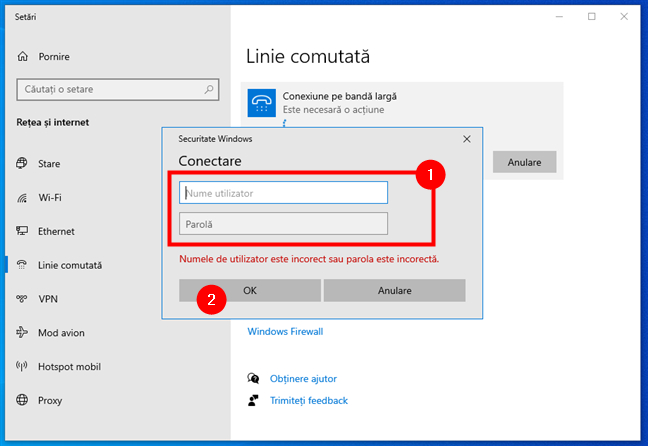
Task: Select the Ethernet monitor icon
Action: click(22, 231)
